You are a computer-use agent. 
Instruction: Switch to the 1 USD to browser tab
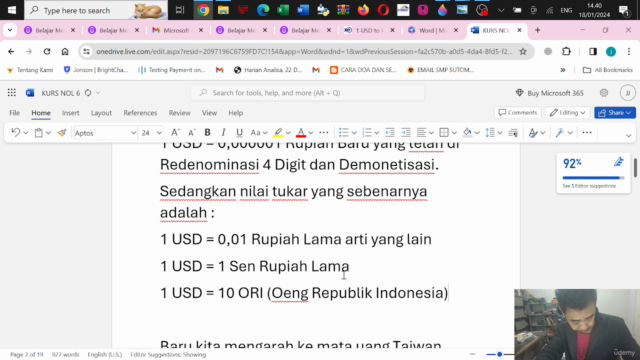[x=369, y=30]
